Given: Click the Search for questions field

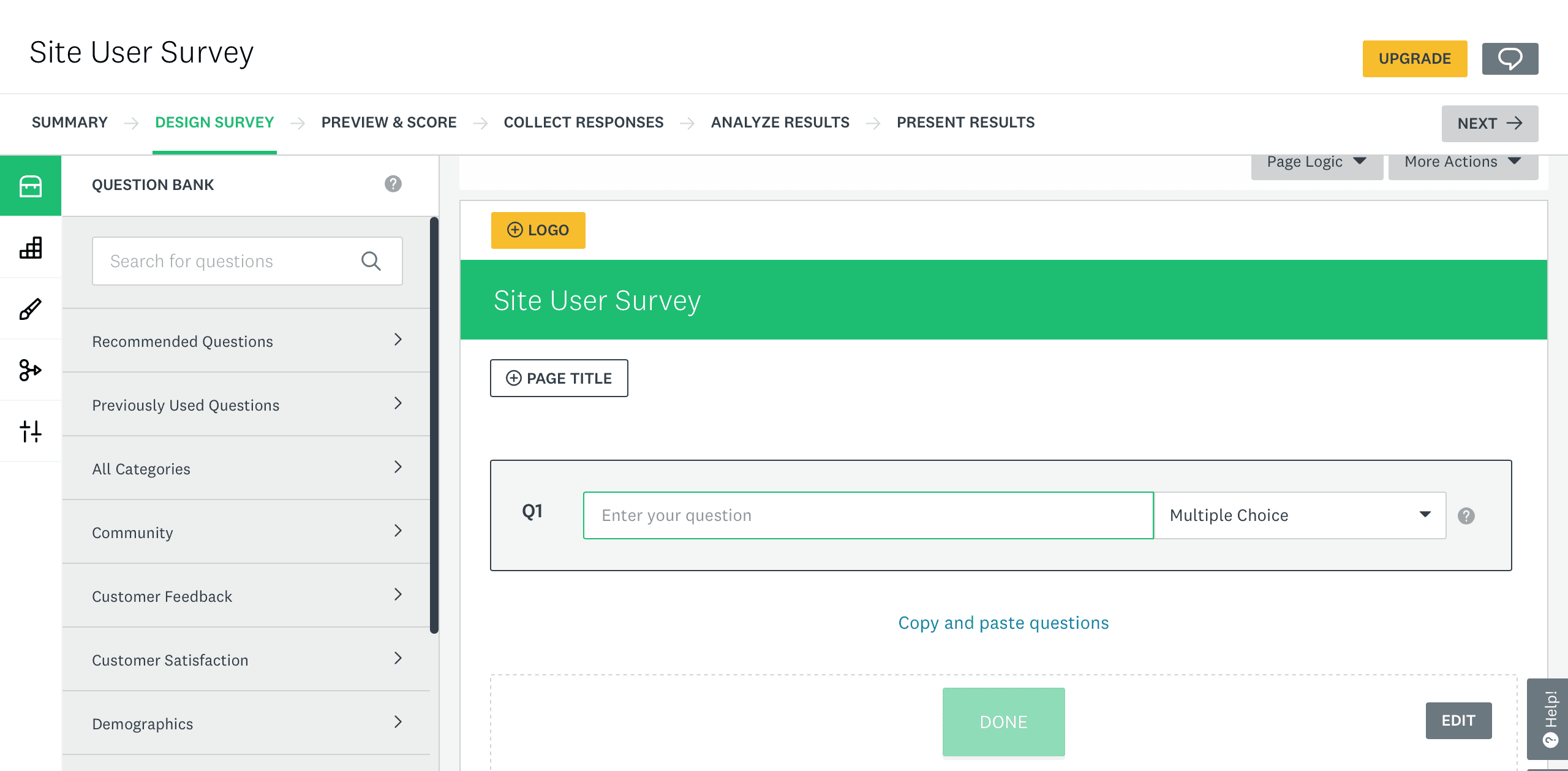Looking at the screenshot, I should click(x=247, y=261).
